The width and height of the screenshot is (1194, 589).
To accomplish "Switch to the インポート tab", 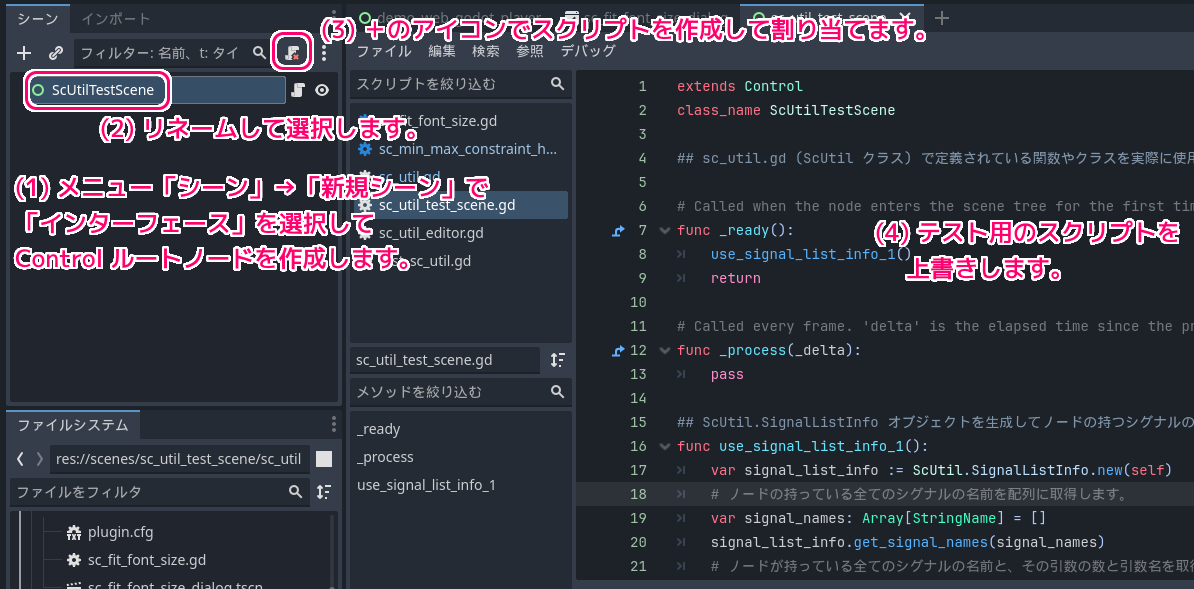I will click(116, 18).
